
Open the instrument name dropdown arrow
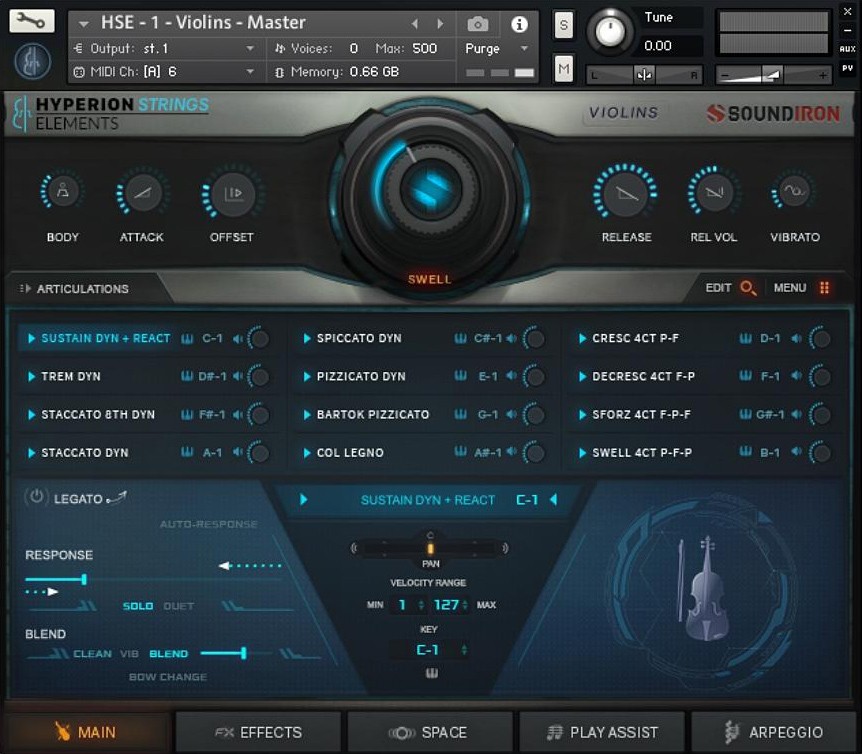click(x=84, y=24)
